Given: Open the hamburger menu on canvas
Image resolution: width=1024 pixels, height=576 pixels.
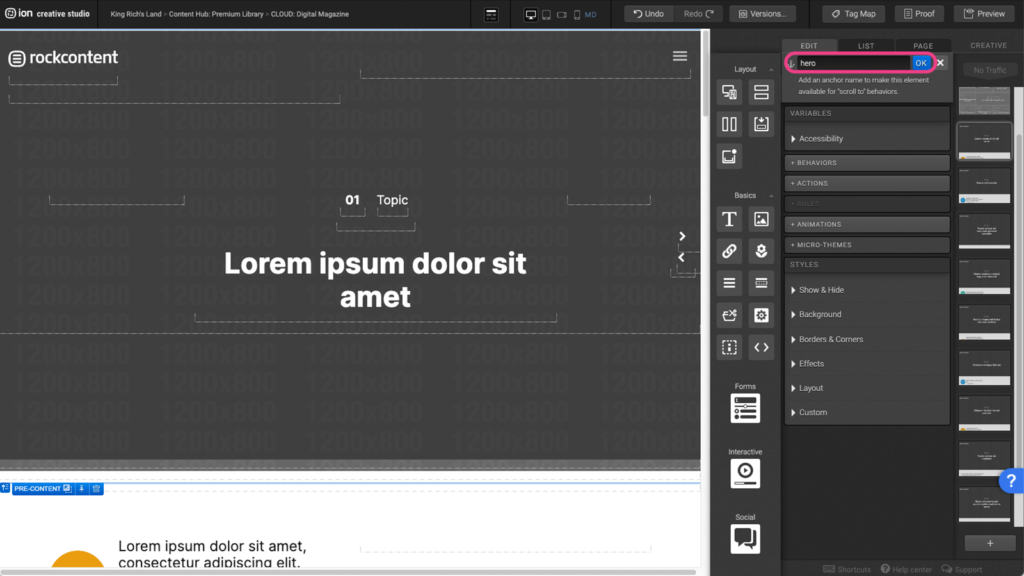Looking at the screenshot, I should click(680, 56).
